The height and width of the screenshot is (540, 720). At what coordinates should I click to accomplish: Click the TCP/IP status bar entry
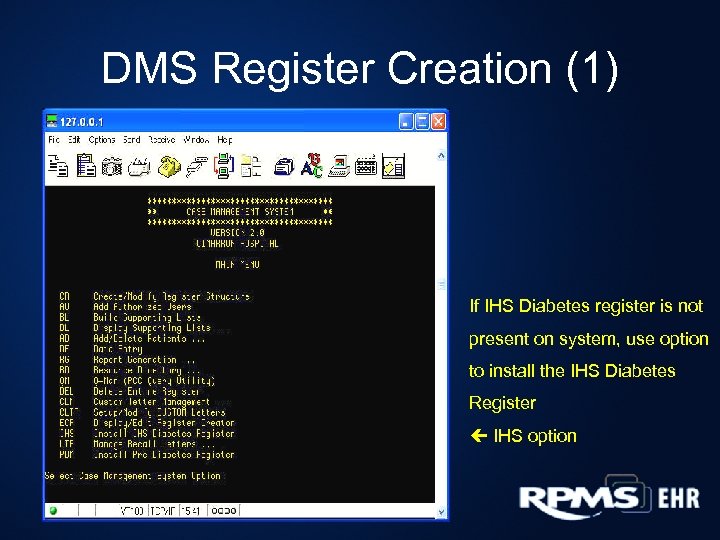163,511
